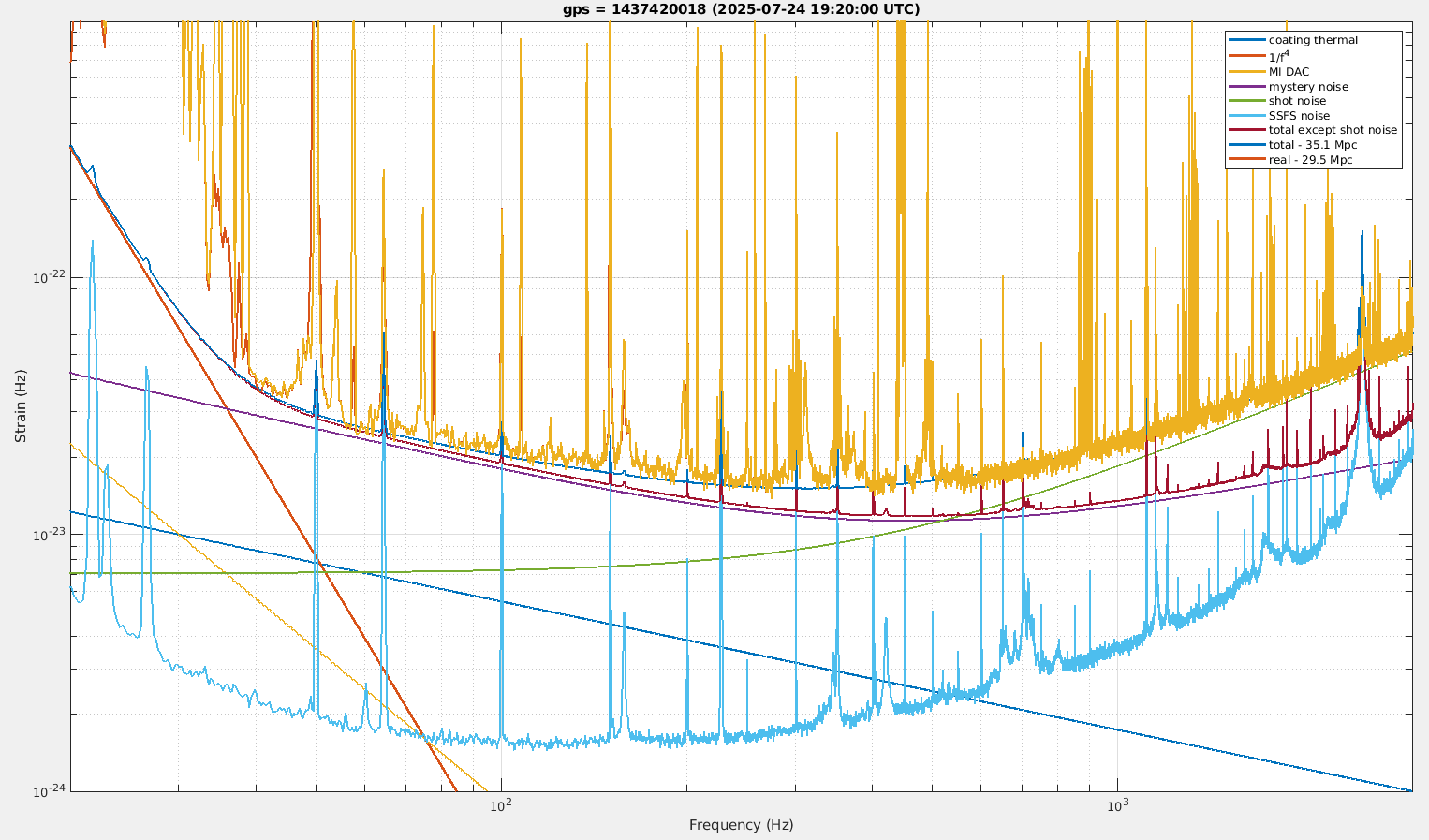Image resolution: width=1429 pixels, height=840 pixels.
Task: Select the 'total - 35.1 Mpc' legend label
Action: tap(1313, 145)
